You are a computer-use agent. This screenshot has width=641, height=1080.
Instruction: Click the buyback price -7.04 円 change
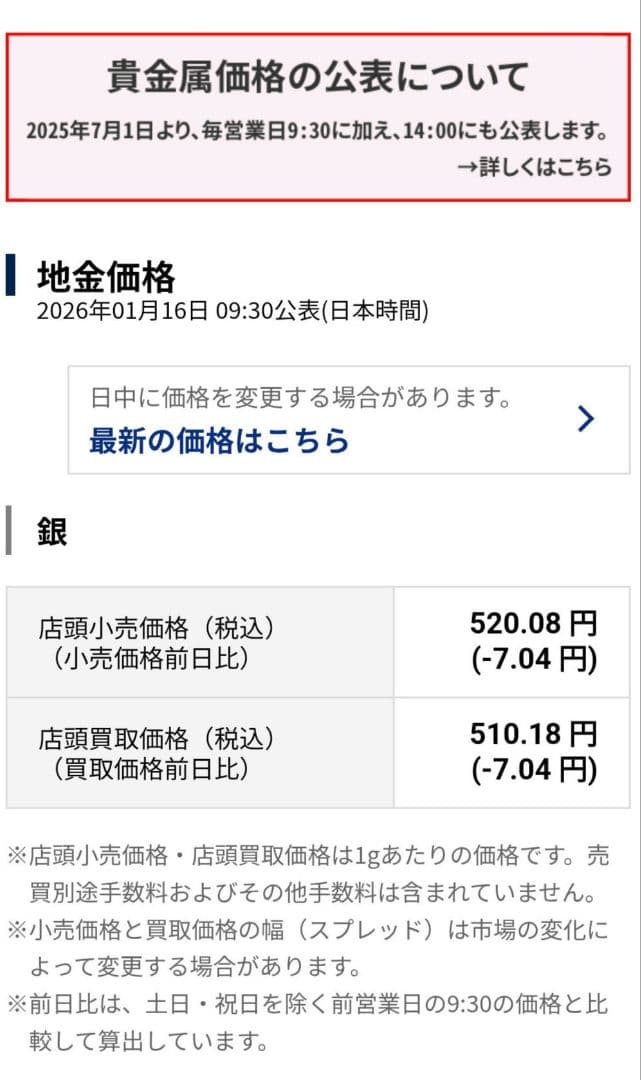click(x=533, y=769)
